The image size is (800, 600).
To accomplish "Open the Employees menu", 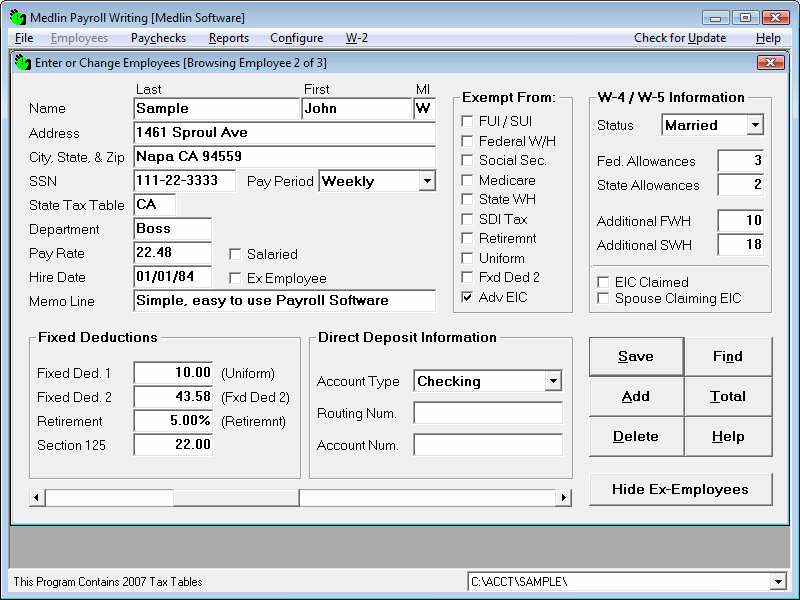I will [80, 38].
